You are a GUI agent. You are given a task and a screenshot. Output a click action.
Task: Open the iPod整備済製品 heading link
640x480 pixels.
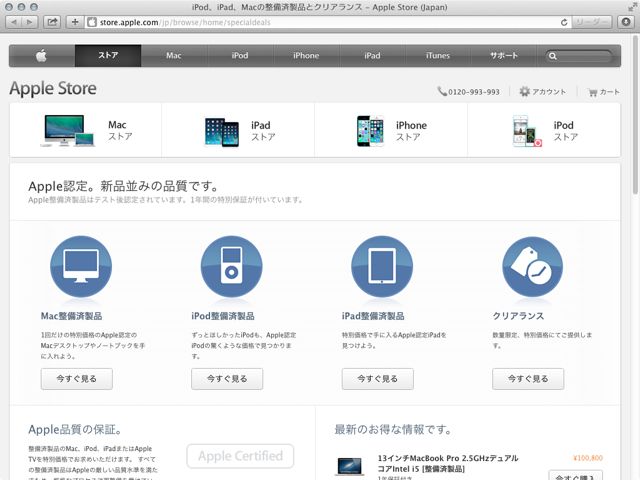click(x=223, y=316)
